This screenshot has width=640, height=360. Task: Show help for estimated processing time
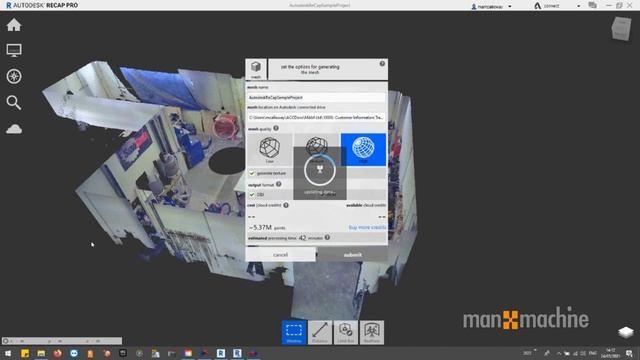327,237
